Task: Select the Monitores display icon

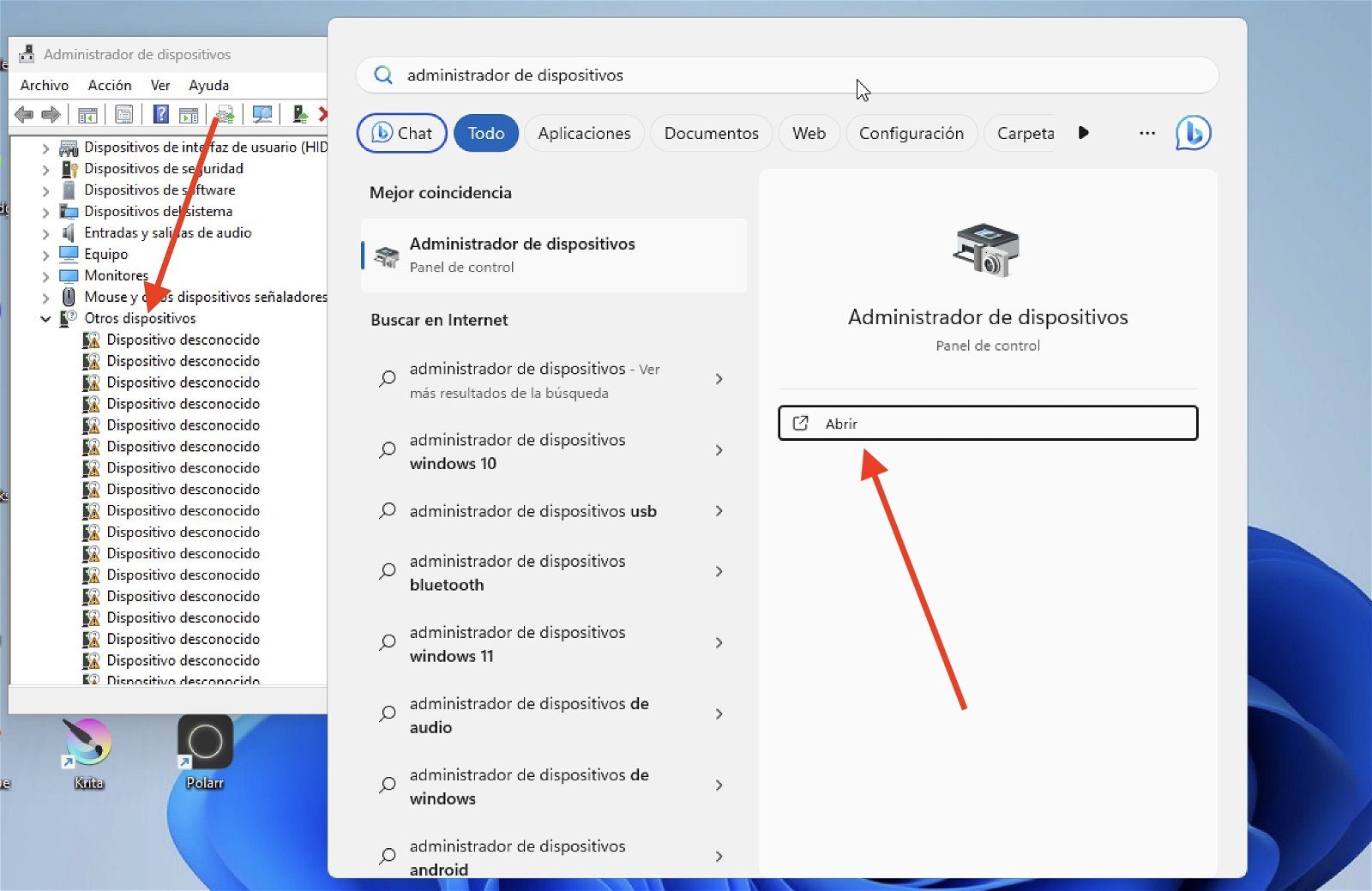Action: tap(69, 276)
